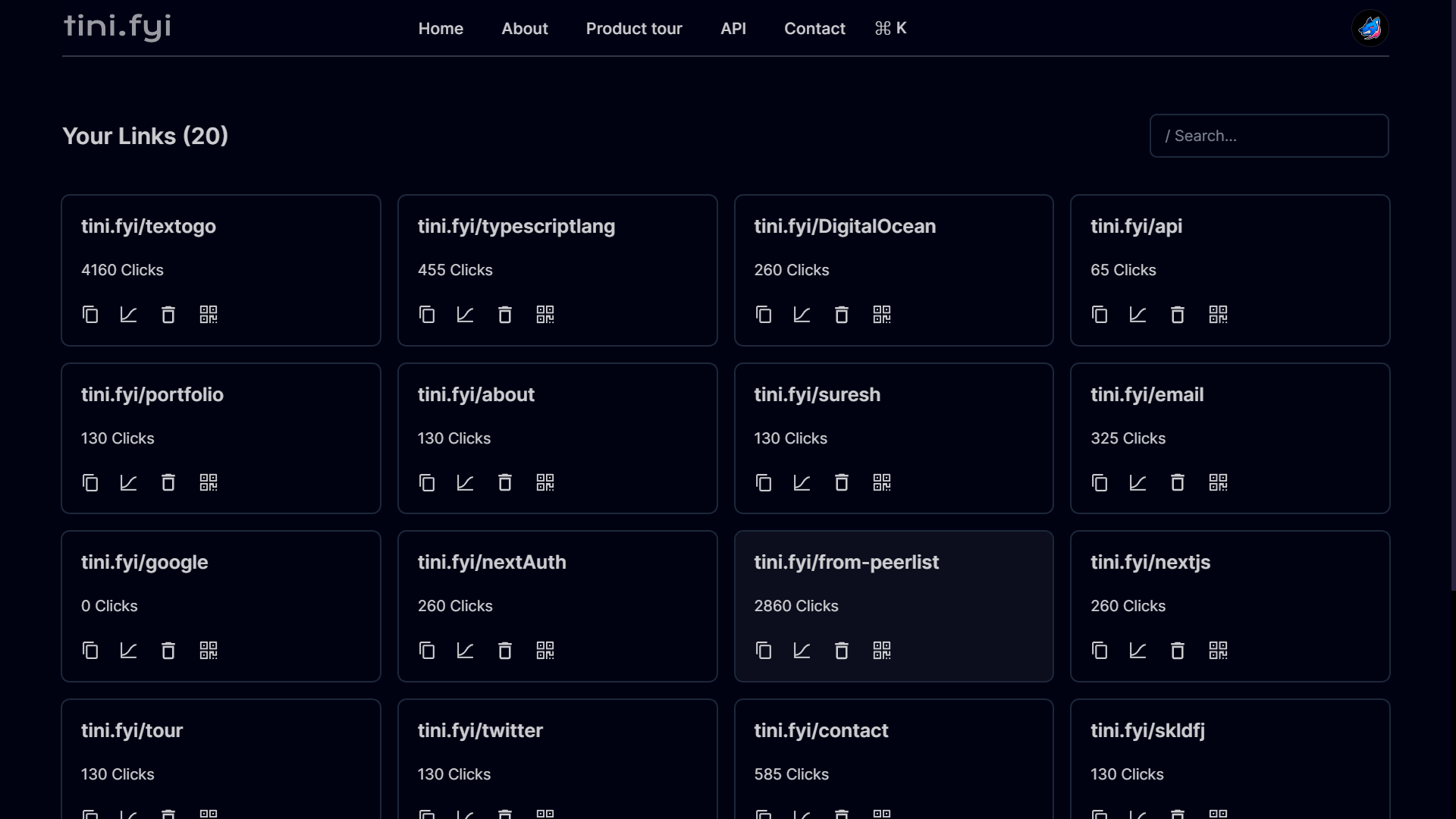Show QR code for tini.fyi/portfolio
The width and height of the screenshot is (1456, 819).
pos(209,483)
